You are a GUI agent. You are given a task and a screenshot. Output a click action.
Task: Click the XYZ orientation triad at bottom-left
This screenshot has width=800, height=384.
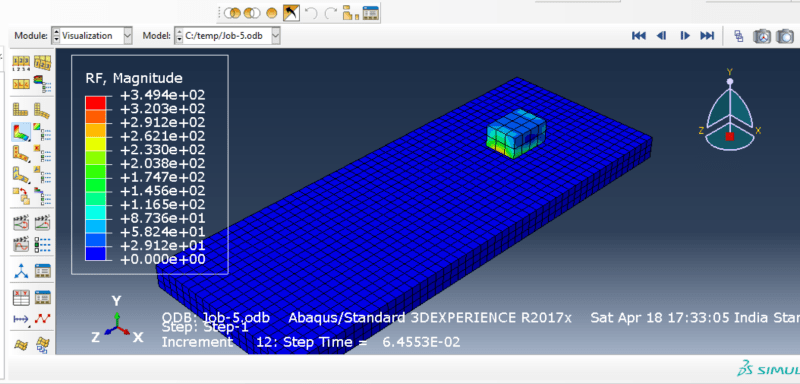coord(117,321)
